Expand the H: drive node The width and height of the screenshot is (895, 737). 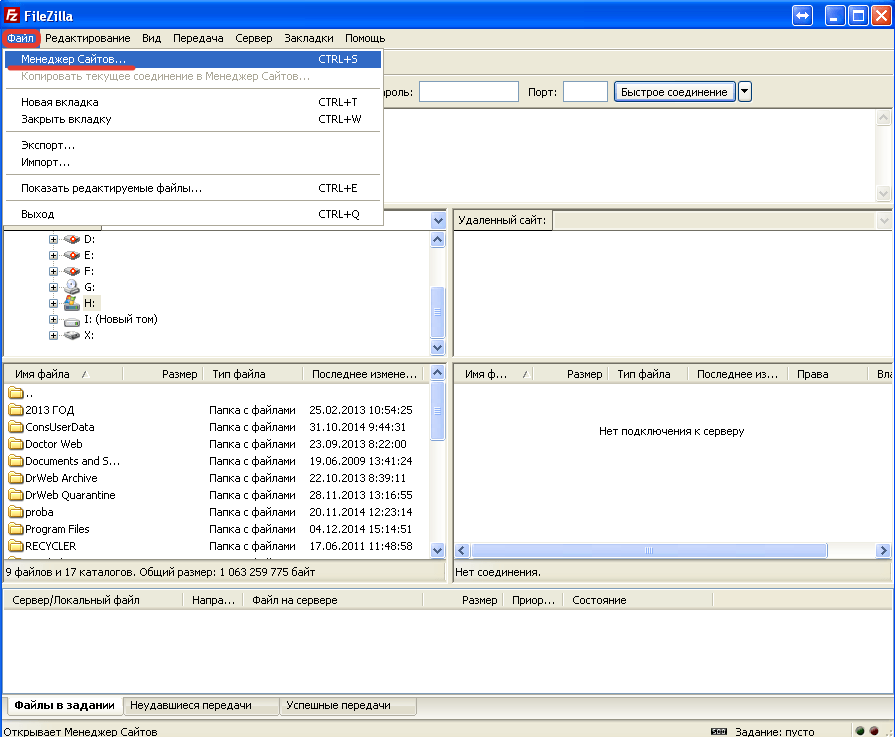click(x=53, y=303)
